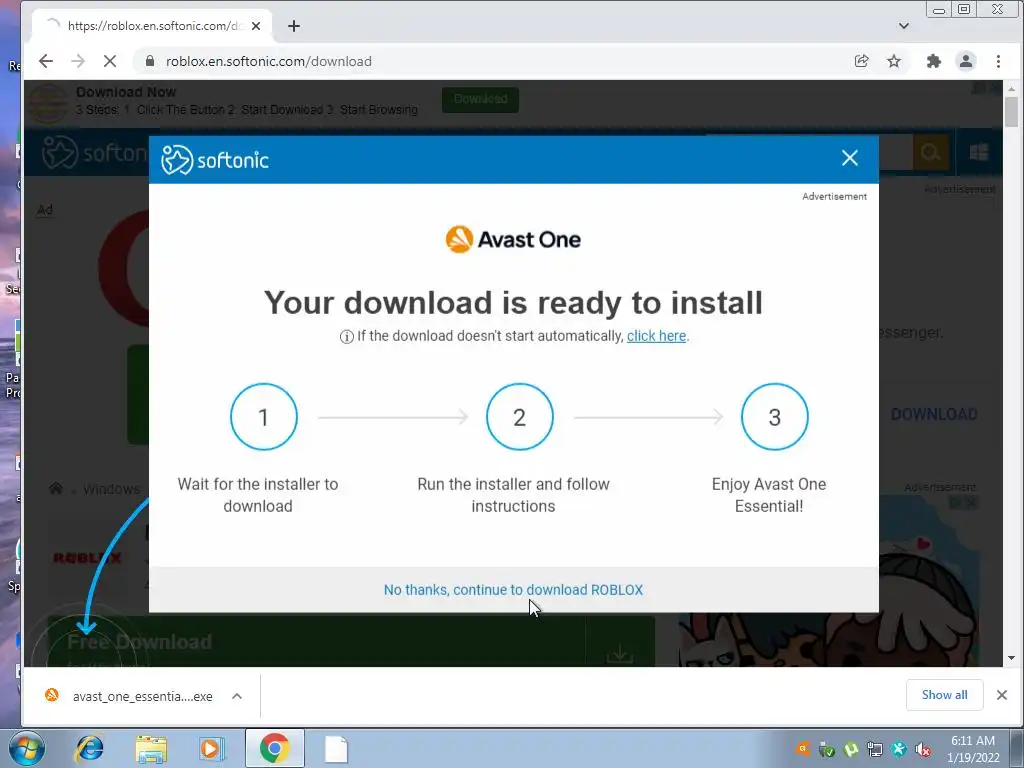1024x768 pixels.
Task: Stop loading the page
Action: (x=110, y=61)
